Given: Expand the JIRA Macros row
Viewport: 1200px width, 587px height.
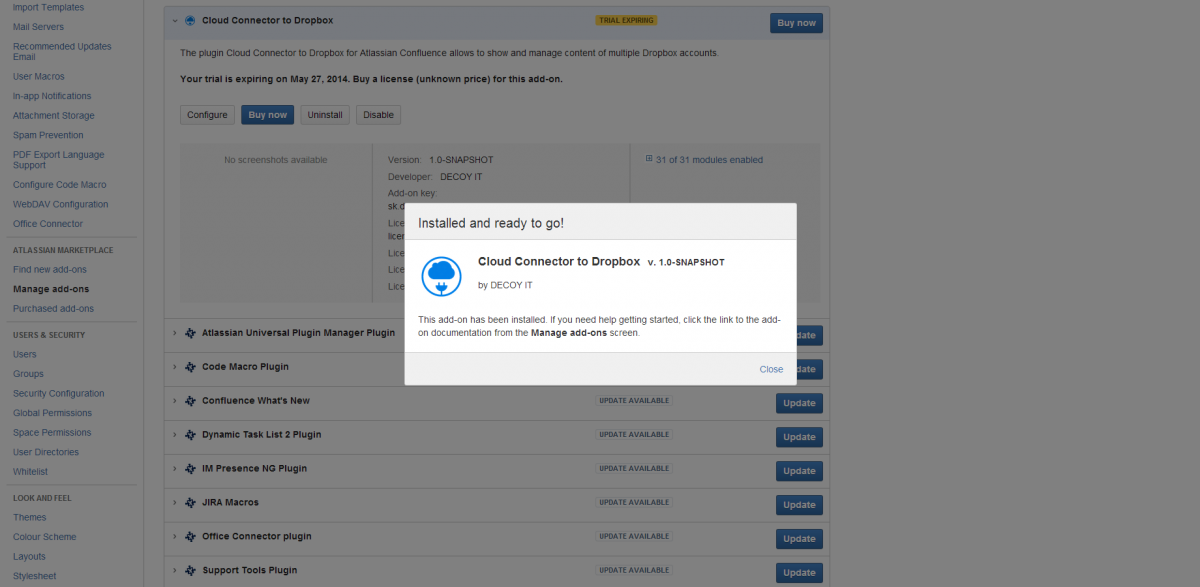Looking at the screenshot, I should pyautogui.click(x=174, y=503).
